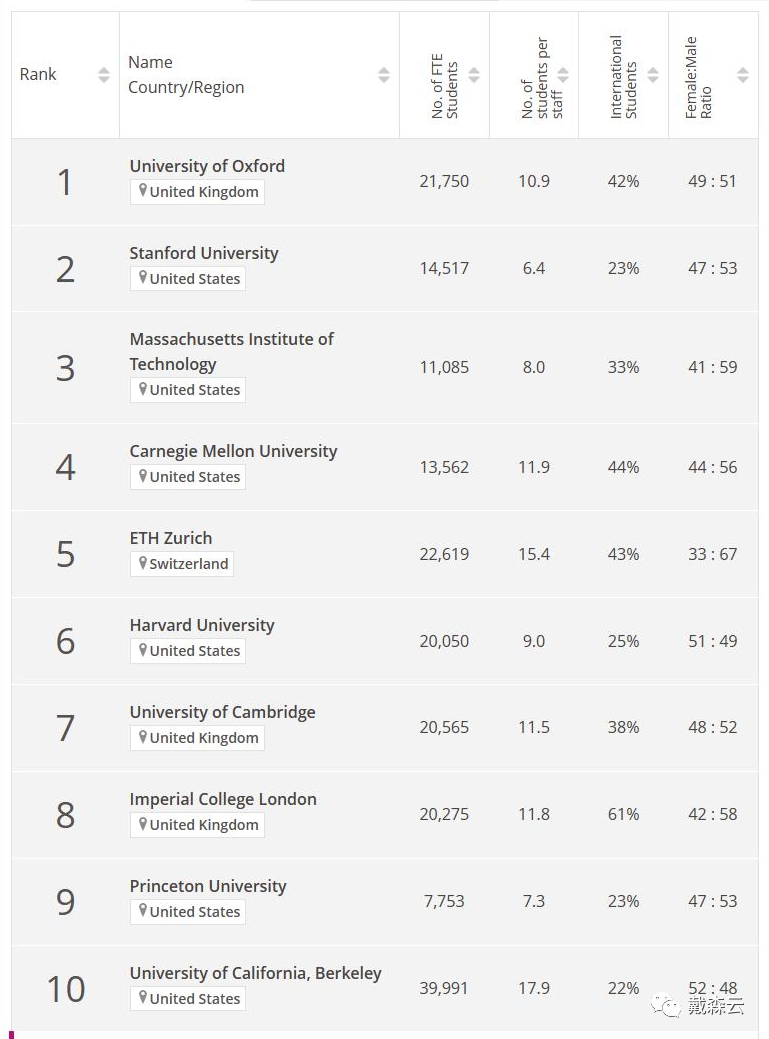Click location pin beside Switzerland
The image size is (769, 1039).
[x=142, y=563]
